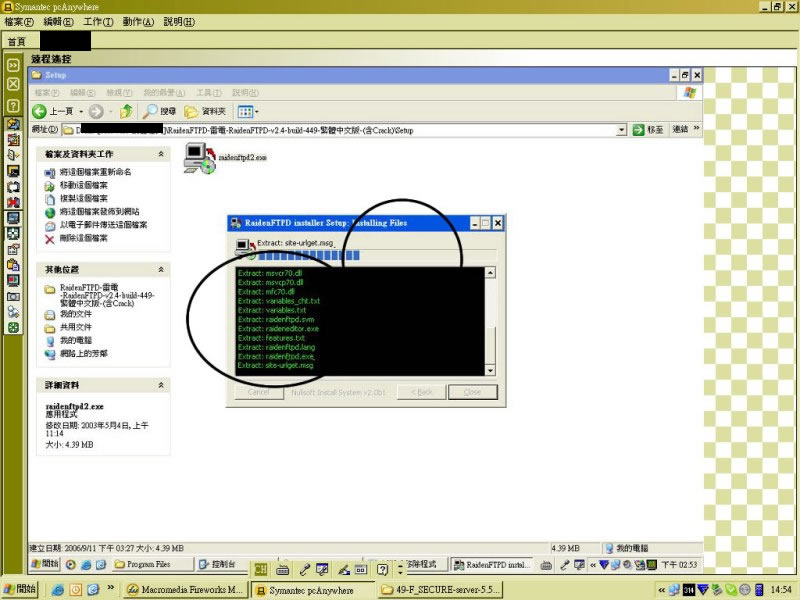The image size is (800, 600).
Task: Open 檔案(F) menu in pcAnywhere
Action: tap(19, 21)
